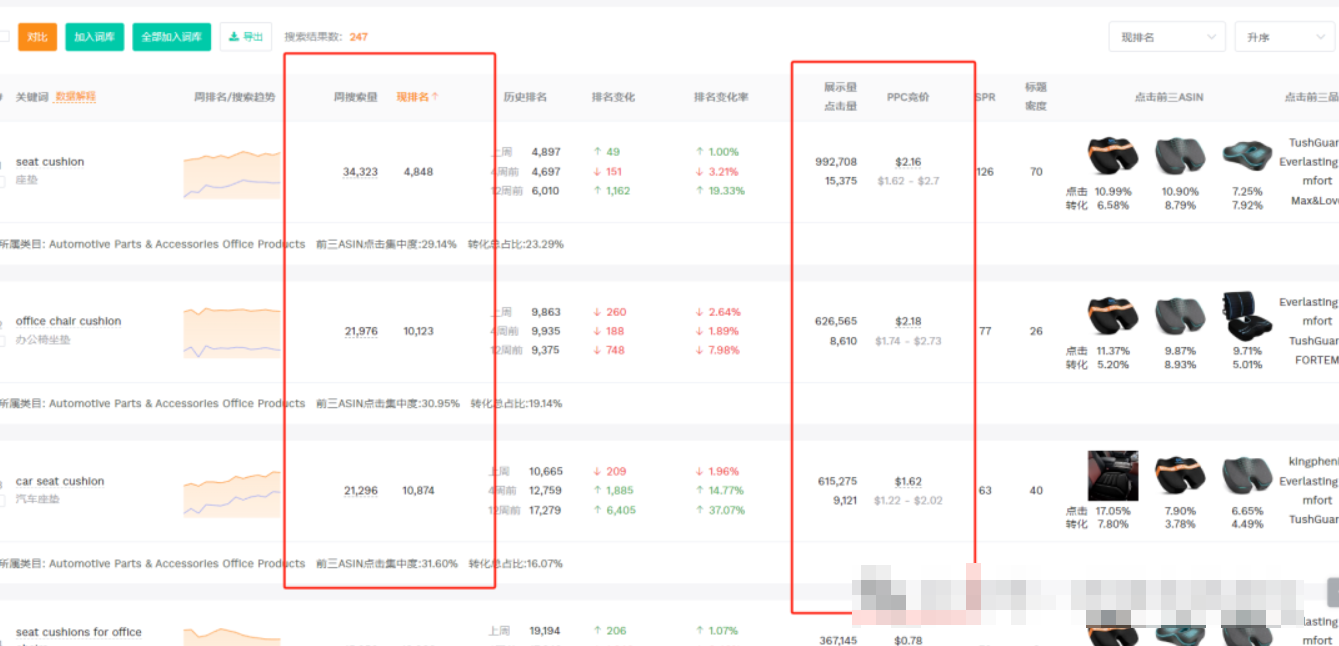Click the 加入词库 button

[94, 37]
